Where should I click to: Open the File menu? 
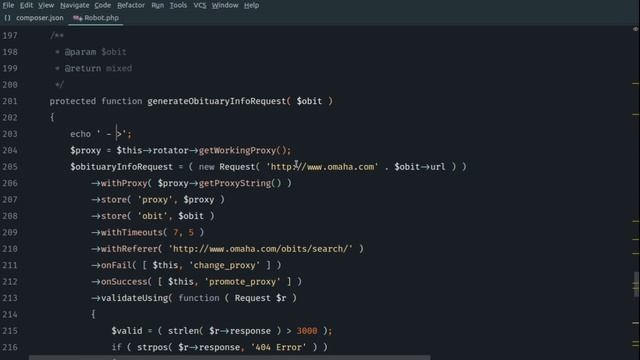tap(8, 5)
